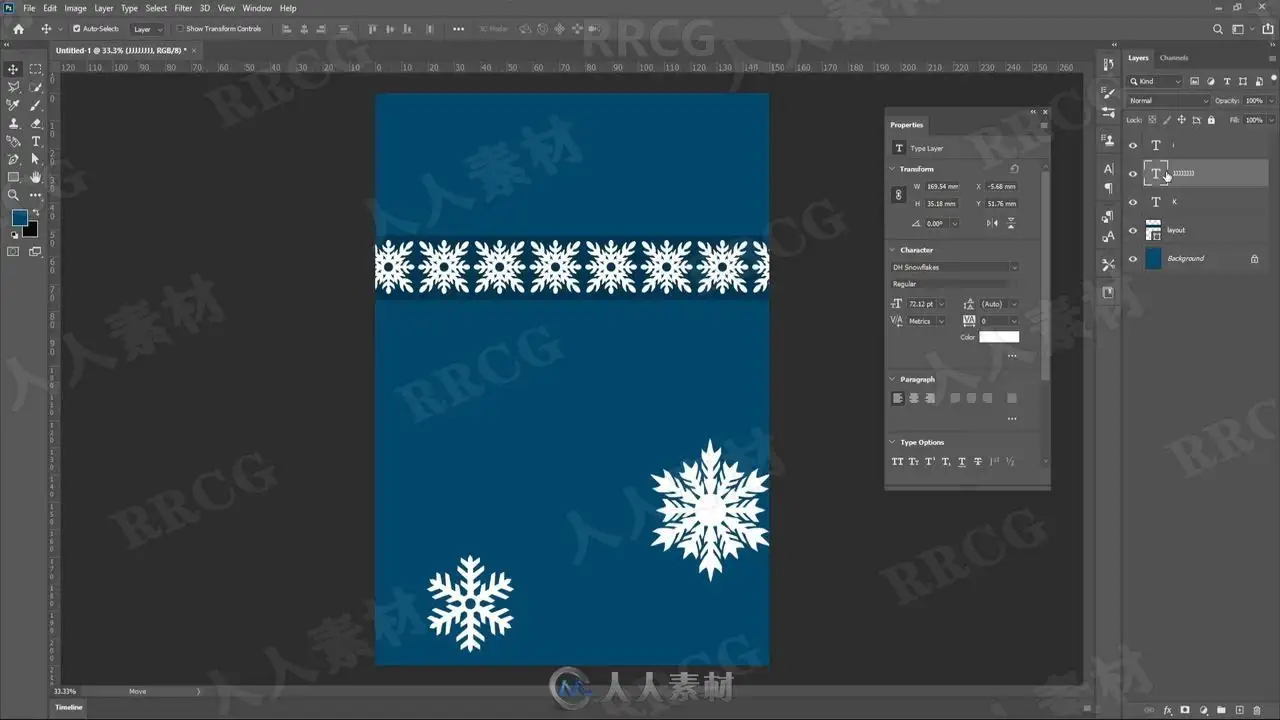Toggle the width-height link chain icon
The width and height of the screenshot is (1280, 720).
898,194
